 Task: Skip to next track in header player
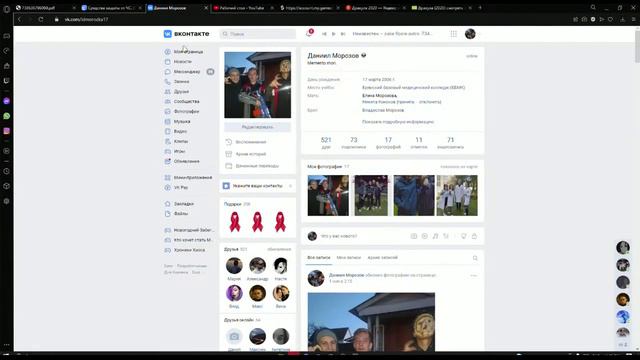point(343,34)
